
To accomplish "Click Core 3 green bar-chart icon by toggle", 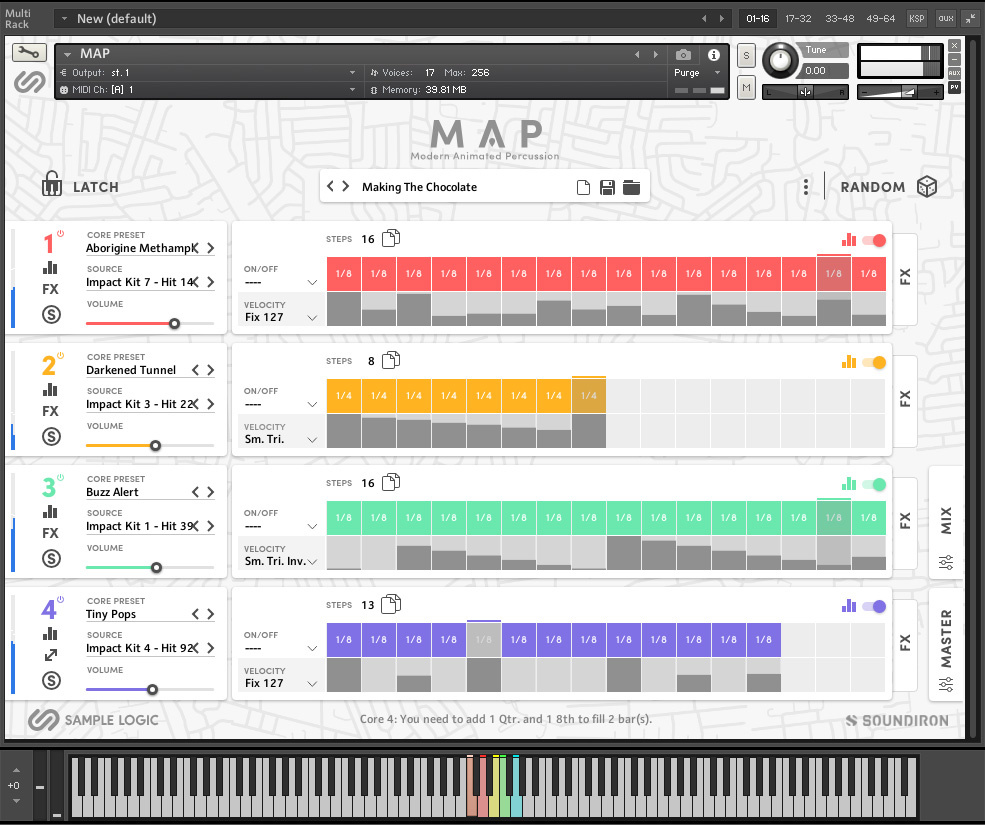I will (x=849, y=484).
